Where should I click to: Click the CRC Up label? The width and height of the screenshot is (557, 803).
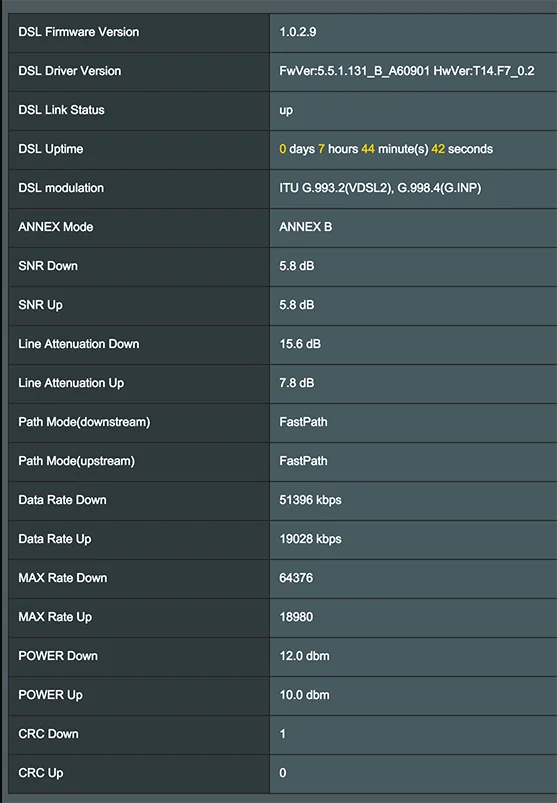(x=41, y=773)
